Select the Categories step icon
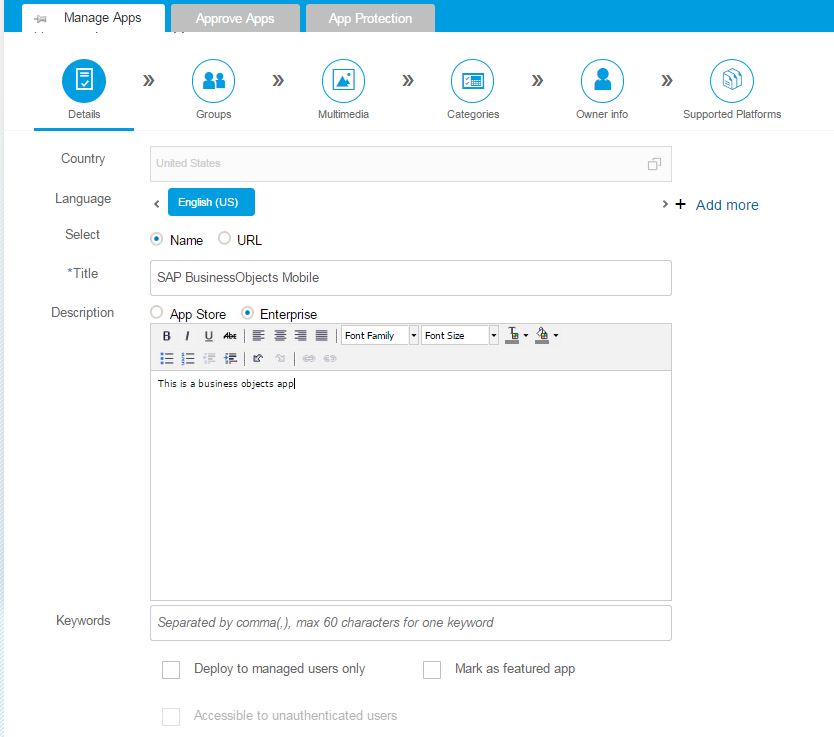Viewport: 834px width, 737px height. [x=473, y=81]
